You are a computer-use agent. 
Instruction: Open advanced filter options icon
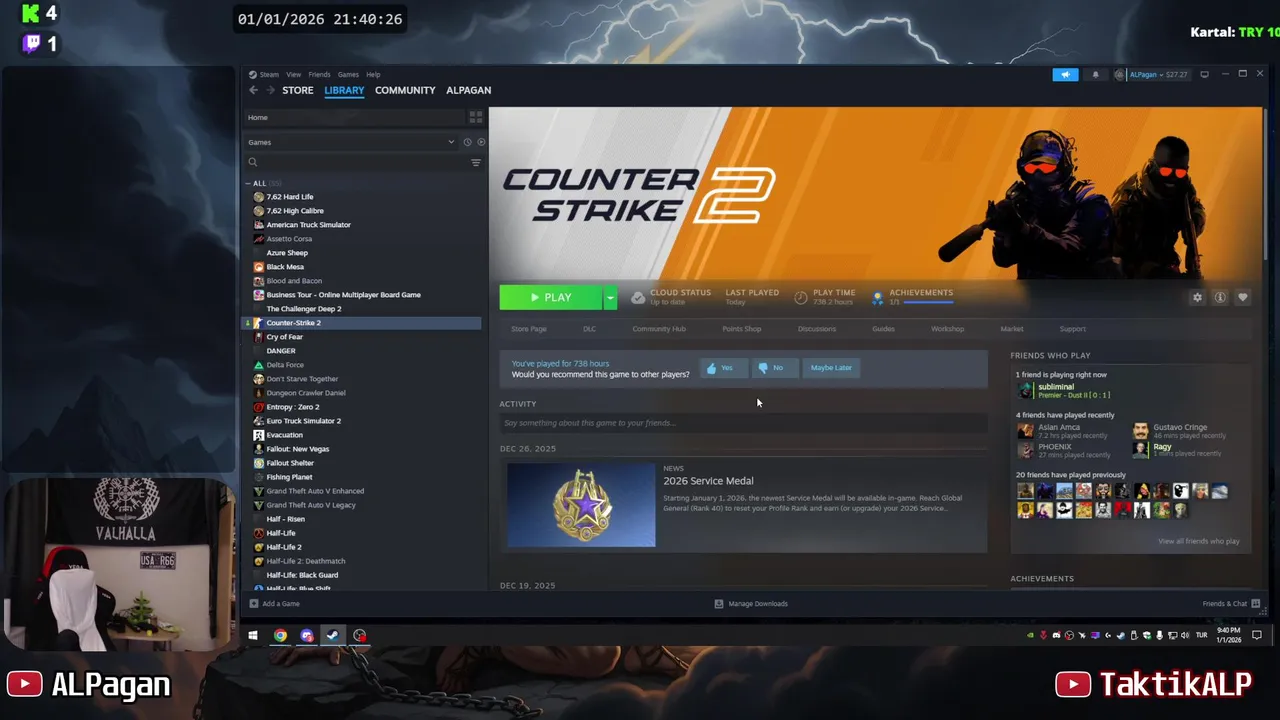coord(476,162)
